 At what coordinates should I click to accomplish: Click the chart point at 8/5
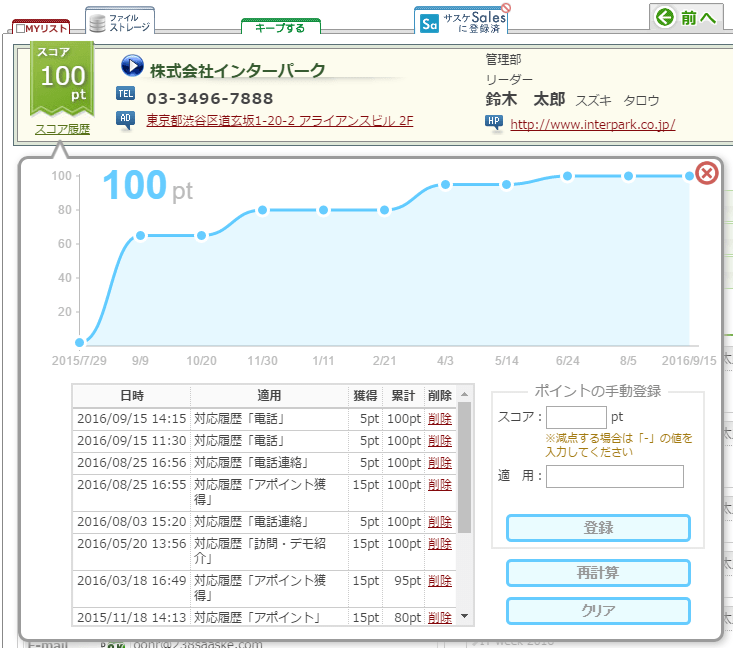click(628, 176)
